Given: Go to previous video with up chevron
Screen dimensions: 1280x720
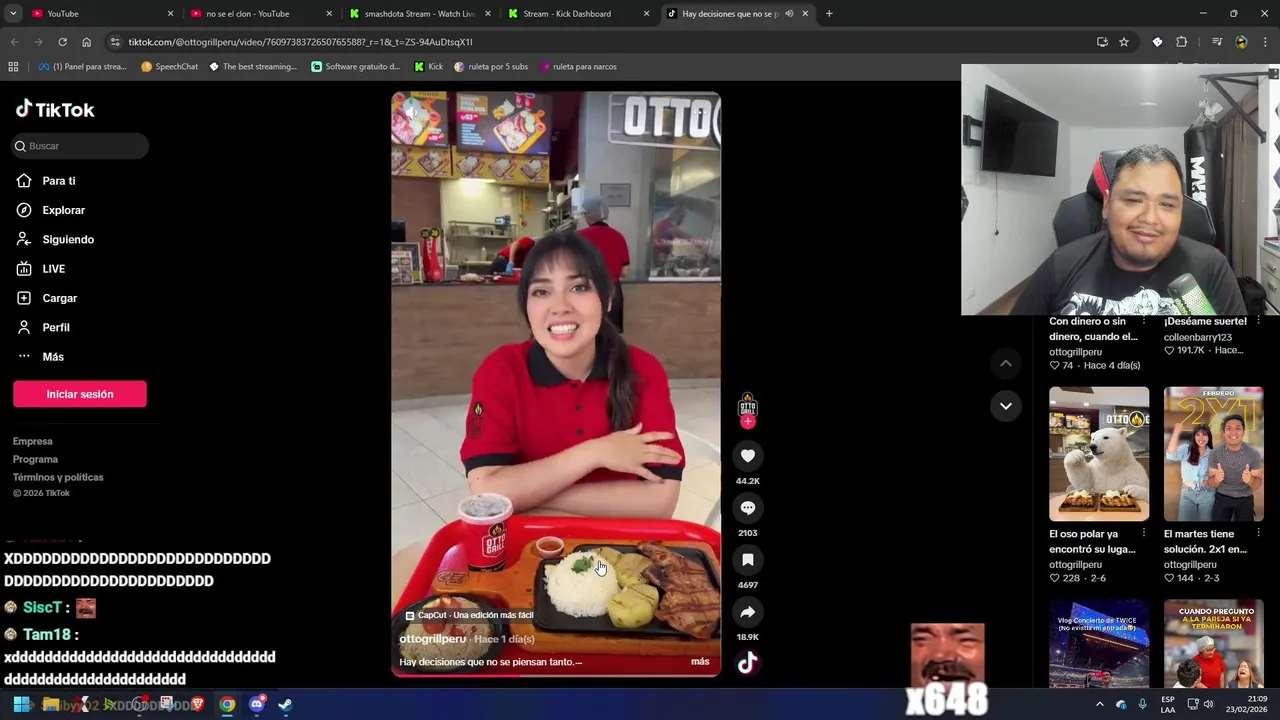Looking at the screenshot, I should 1005,363.
